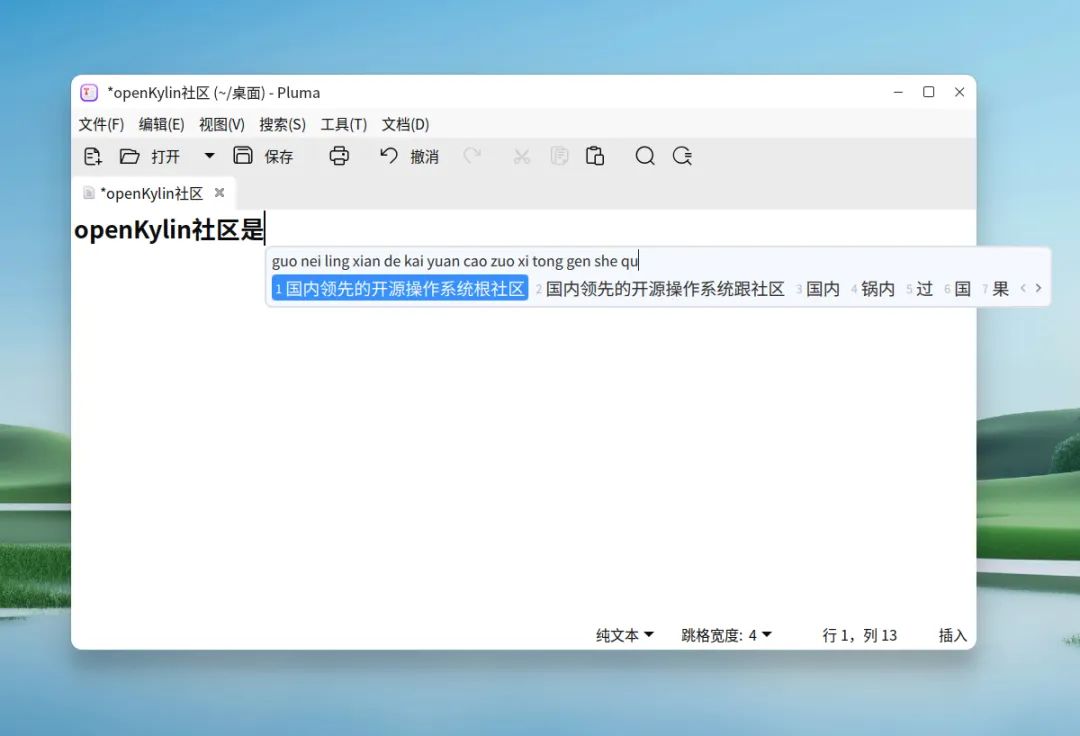Open the 视图(V) menu
The height and width of the screenshot is (736, 1080).
pos(222,125)
